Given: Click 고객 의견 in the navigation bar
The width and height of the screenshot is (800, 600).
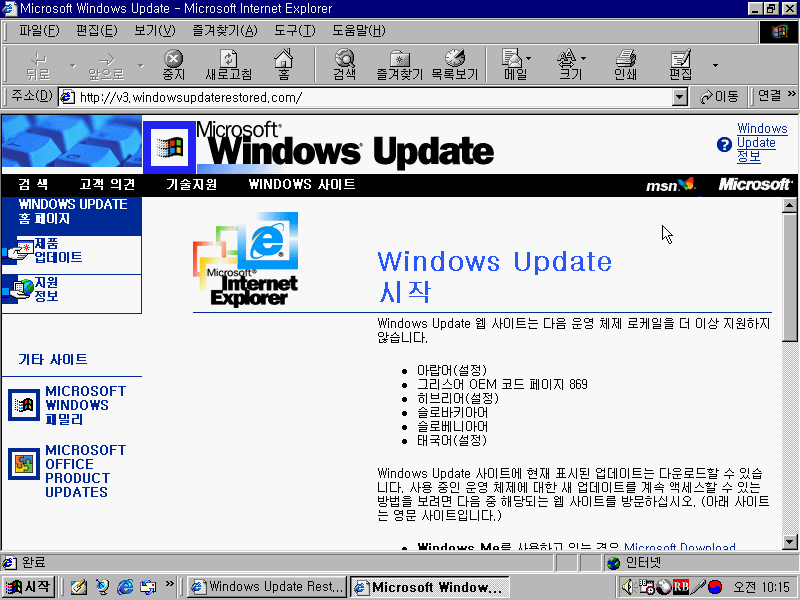Looking at the screenshot, I should 107,184.
